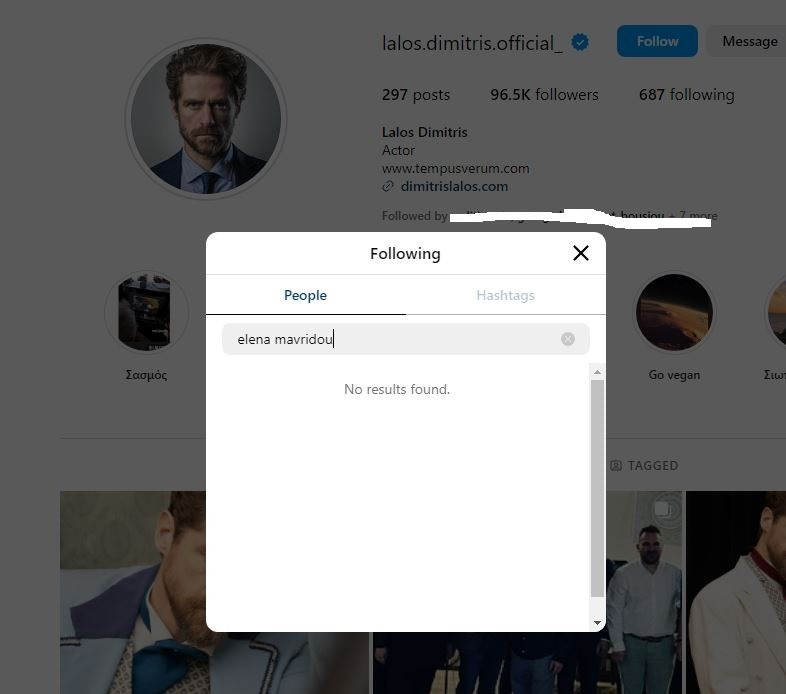Click the Tagged posts icon
Screen dimensions: 786x694
(616, 466)
